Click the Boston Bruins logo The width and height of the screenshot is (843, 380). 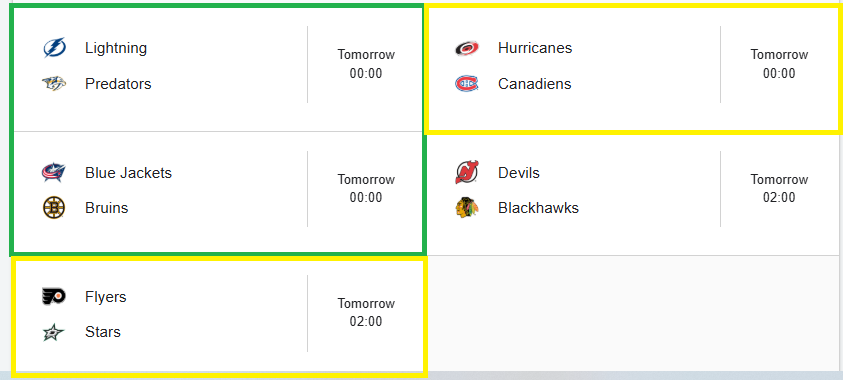pyautogui.click(x=54, y=208)
